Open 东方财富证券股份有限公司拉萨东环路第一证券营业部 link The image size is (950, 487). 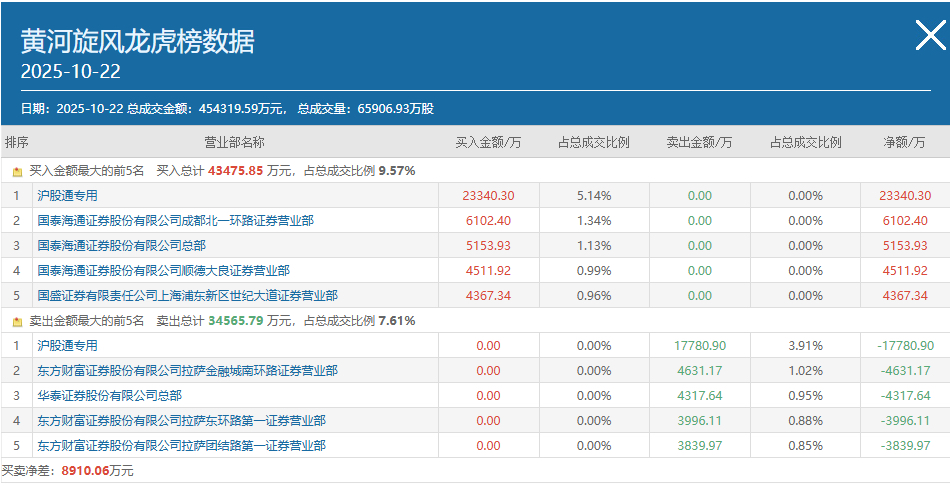pyautogui.click(x=182, y=420)
